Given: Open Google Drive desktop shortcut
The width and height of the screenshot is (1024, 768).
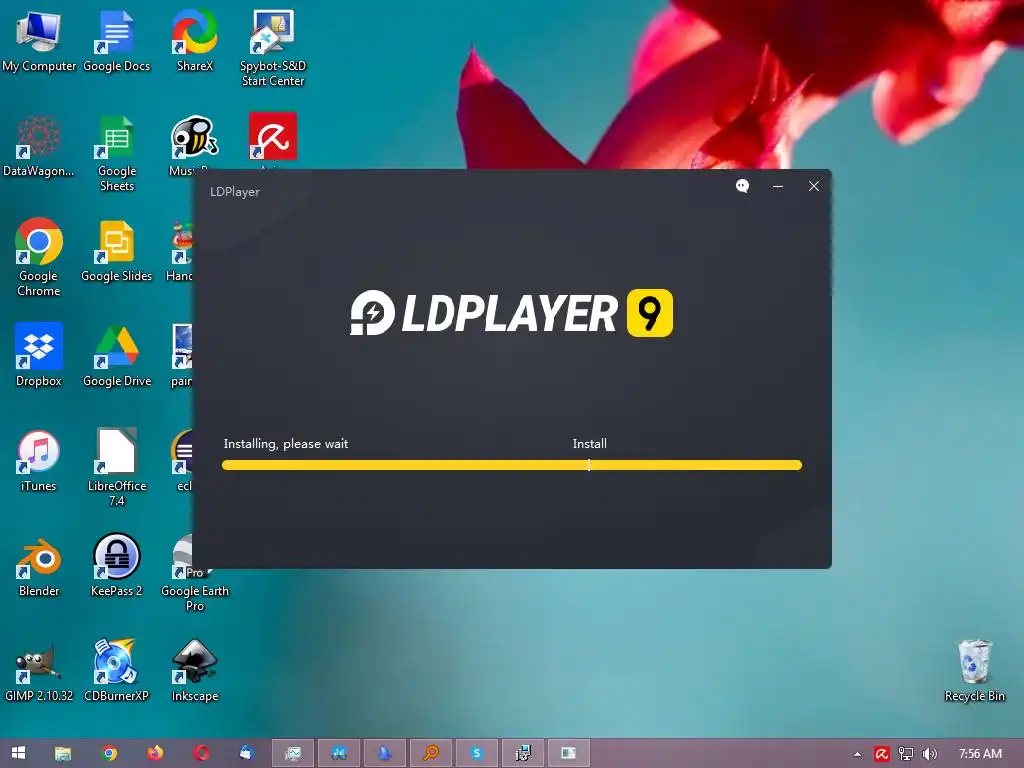Looking at the screenshot, I should click(116, 356).
